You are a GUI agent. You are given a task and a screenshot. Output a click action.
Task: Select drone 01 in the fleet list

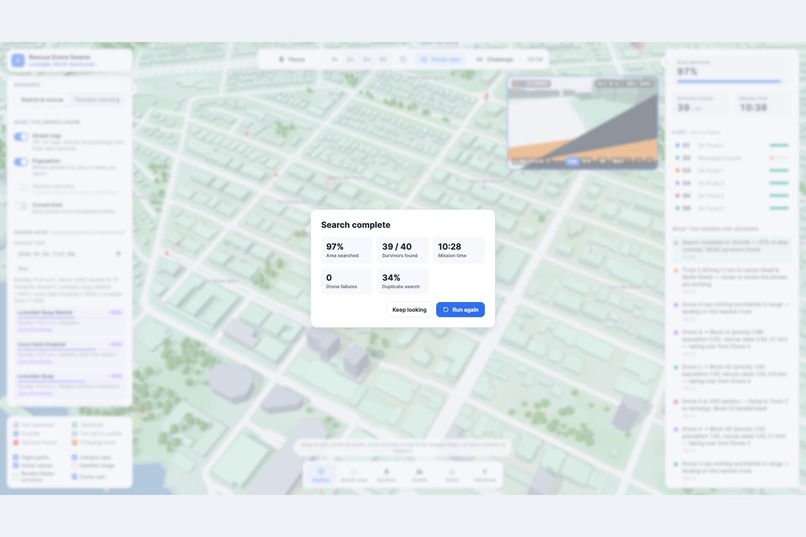tap(731, 145)
